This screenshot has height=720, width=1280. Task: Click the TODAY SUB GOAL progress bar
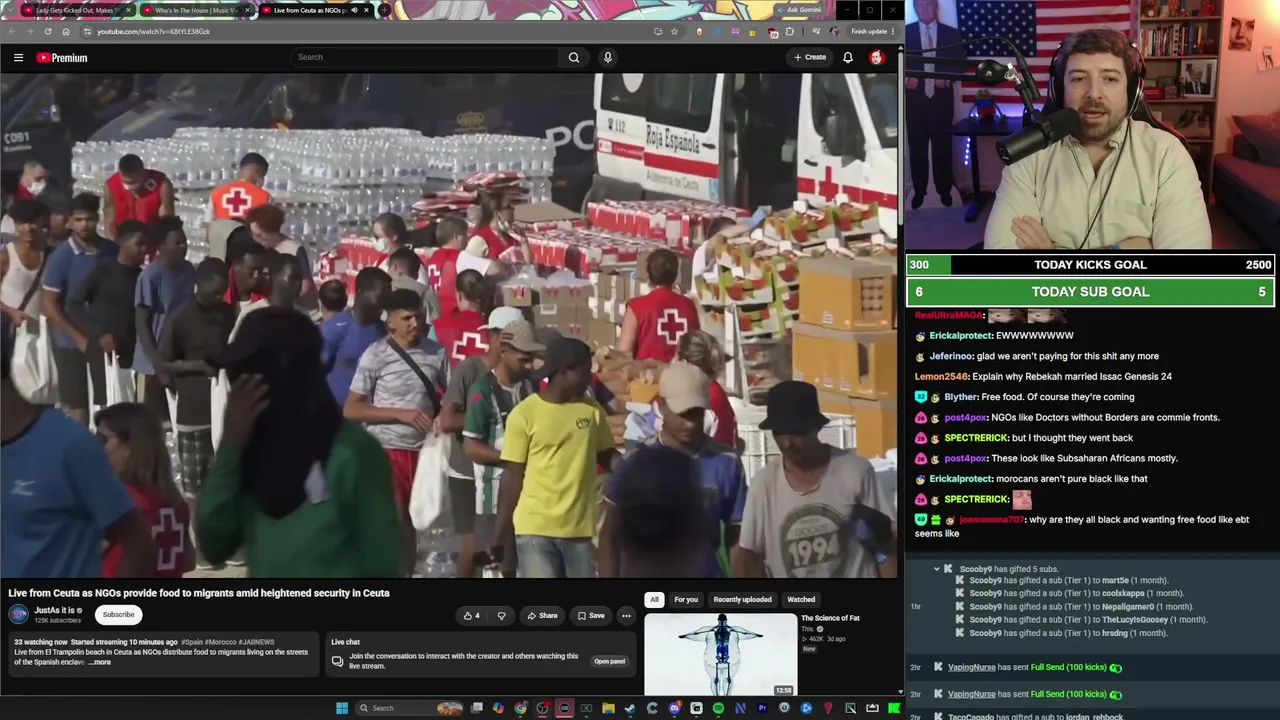[x=1091, y=292]
